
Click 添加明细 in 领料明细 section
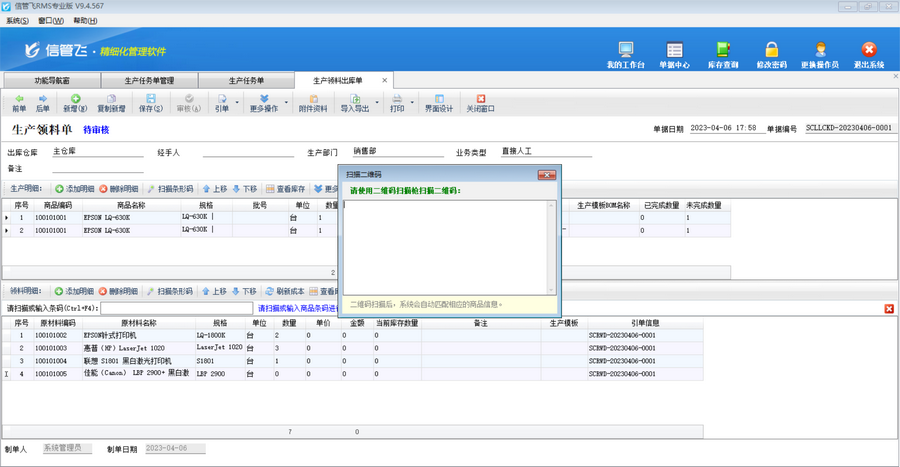coord(75,291)
